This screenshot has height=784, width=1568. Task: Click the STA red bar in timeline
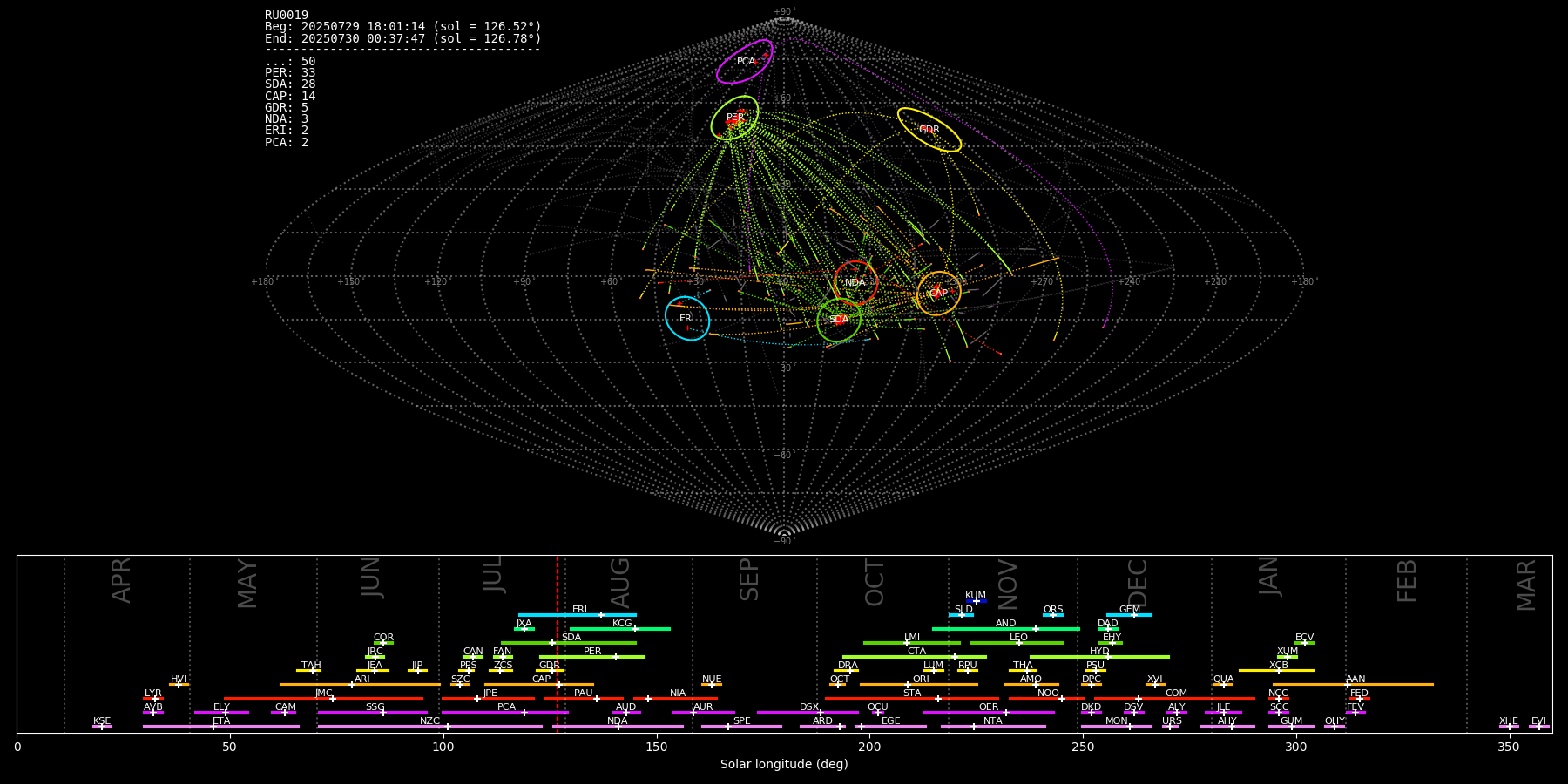(x=913, y=699)
